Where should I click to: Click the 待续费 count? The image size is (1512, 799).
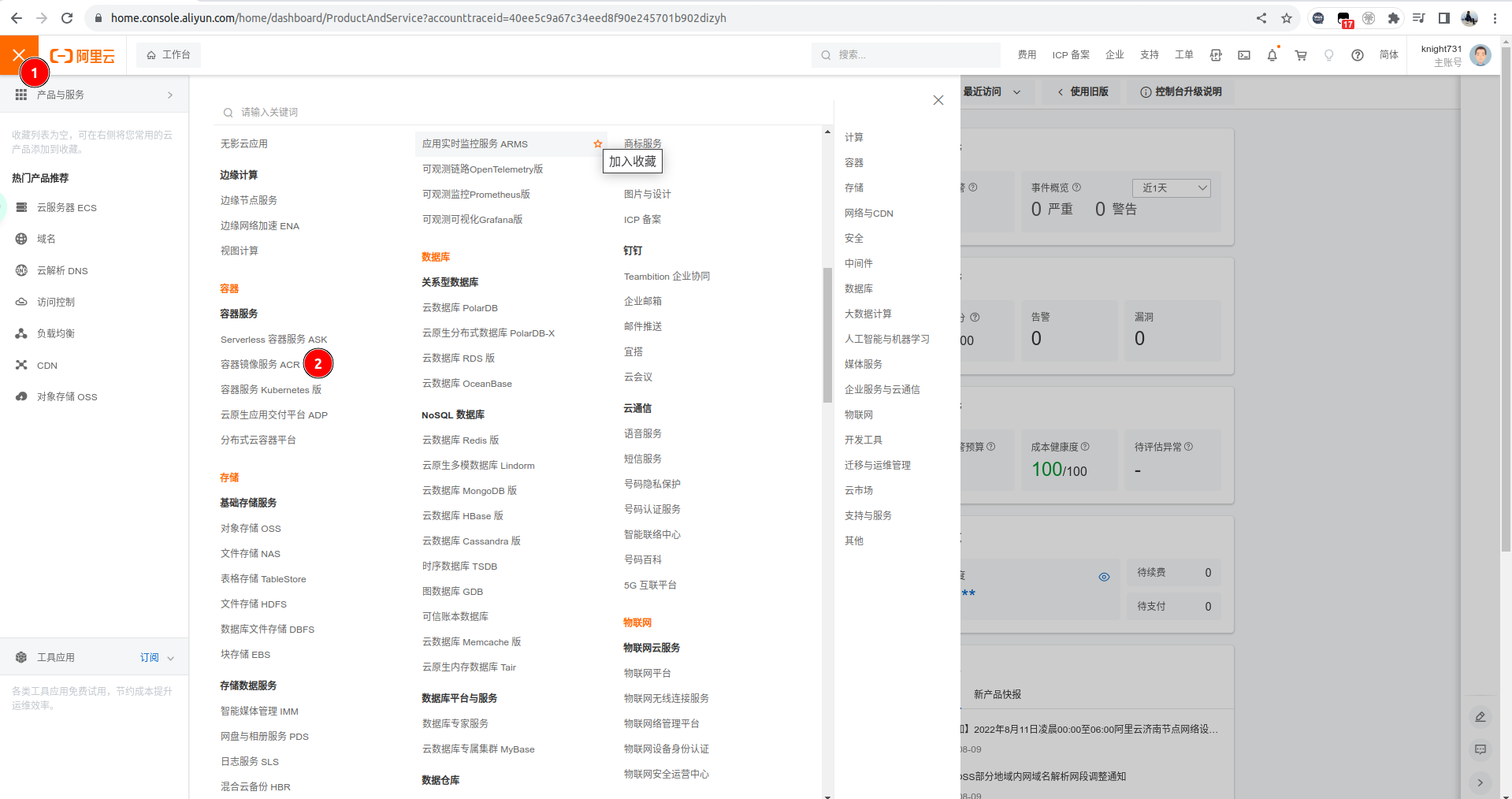tap(1208, 573)
